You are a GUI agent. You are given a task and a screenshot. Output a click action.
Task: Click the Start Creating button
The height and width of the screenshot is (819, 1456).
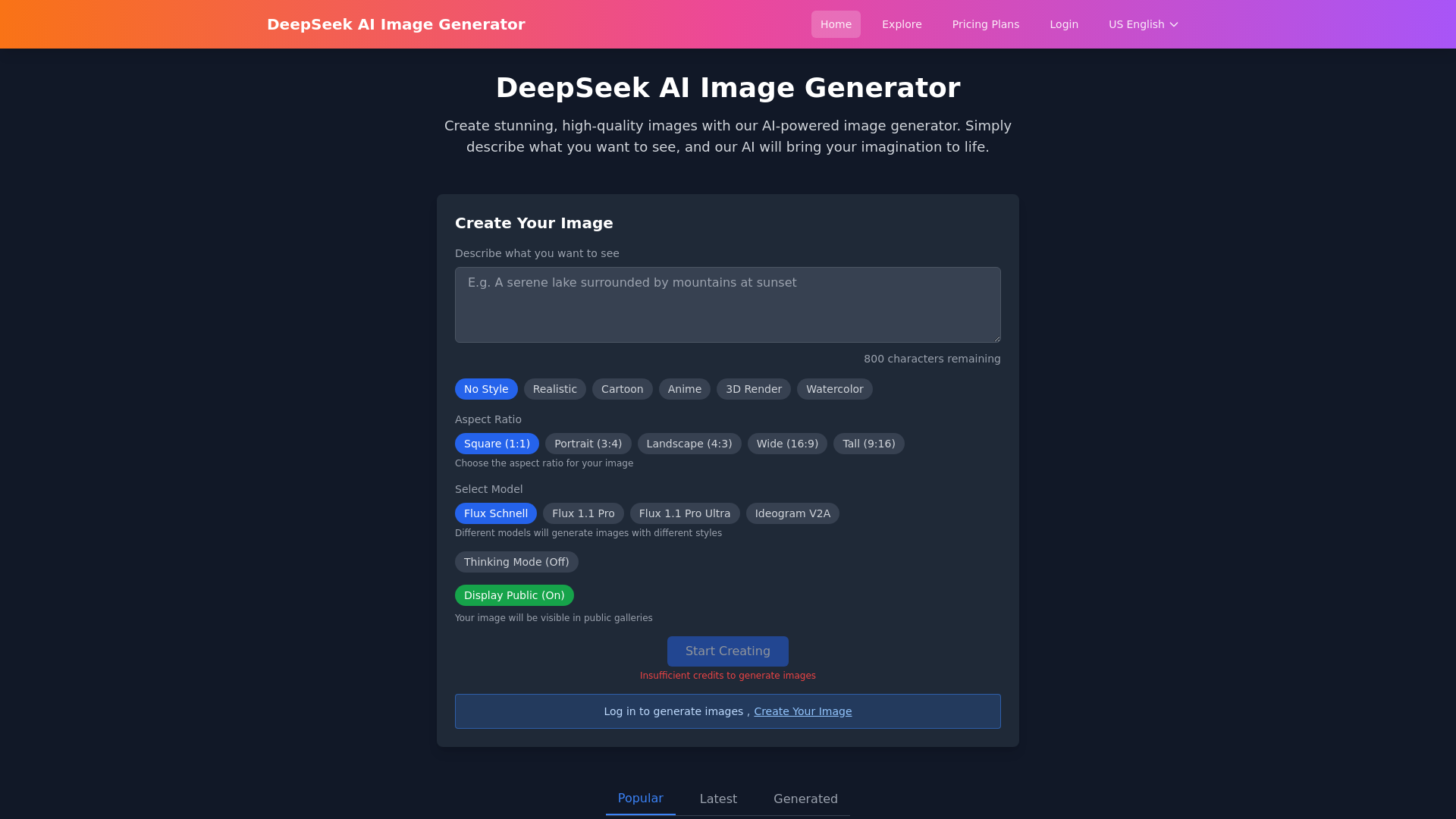(728, 651)
